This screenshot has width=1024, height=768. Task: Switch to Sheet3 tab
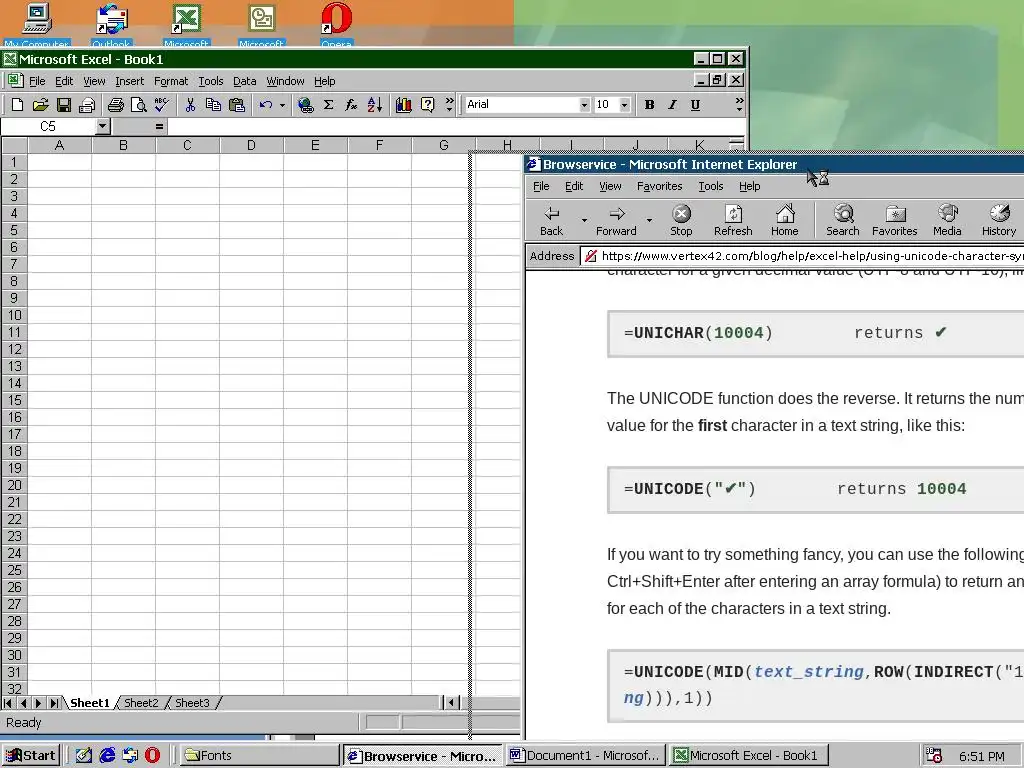pos(192,703)
